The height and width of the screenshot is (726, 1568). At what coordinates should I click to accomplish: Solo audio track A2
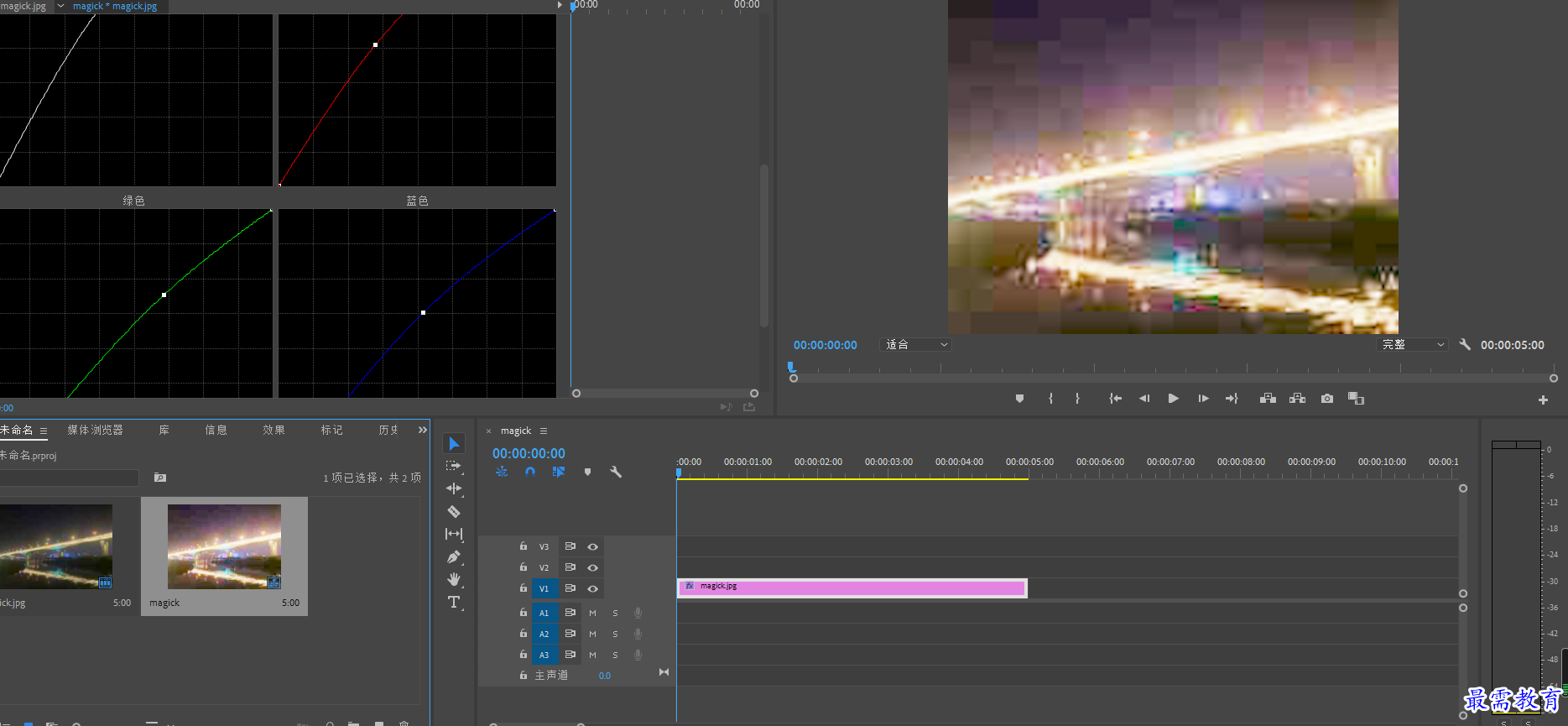[x=615, y=634]
